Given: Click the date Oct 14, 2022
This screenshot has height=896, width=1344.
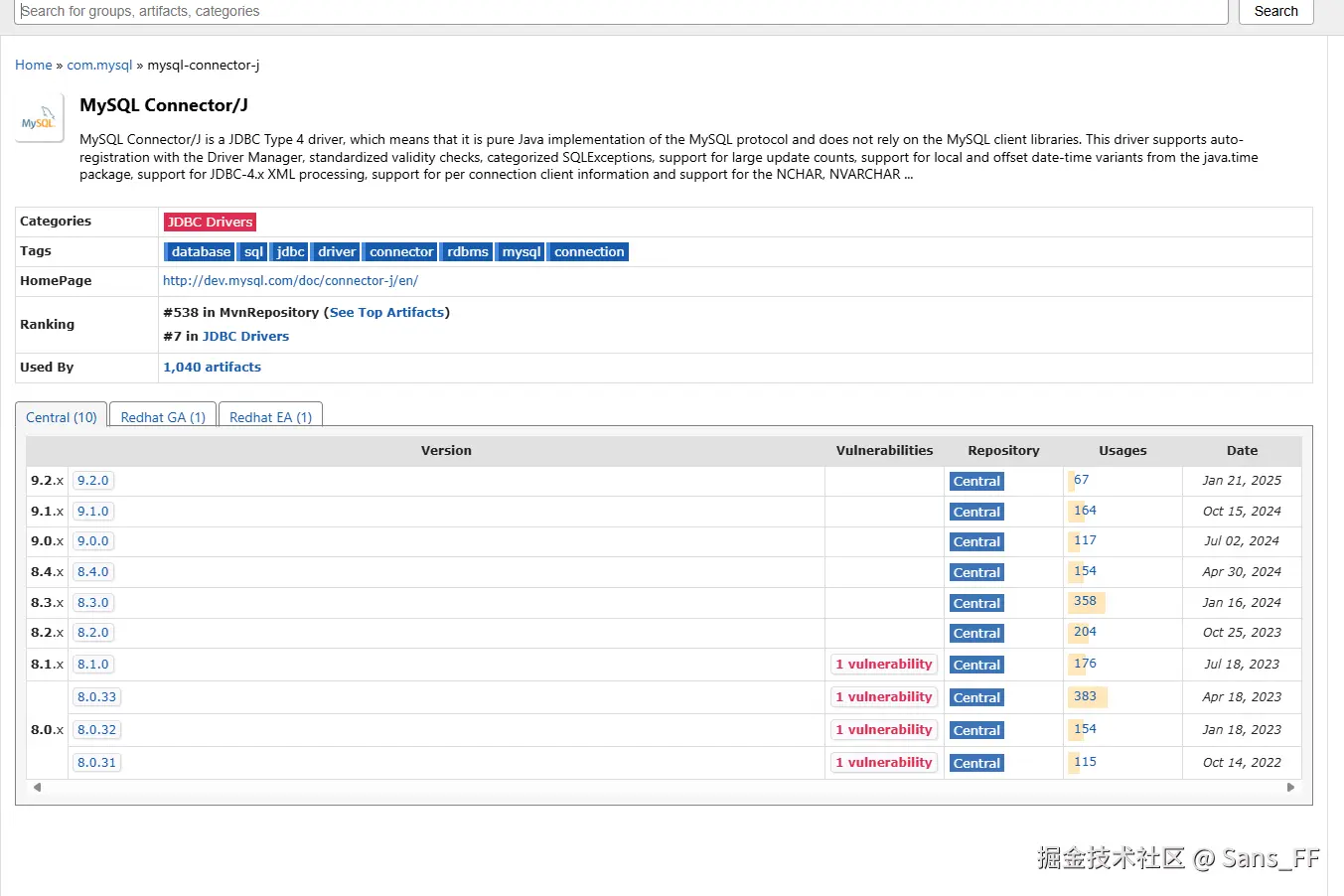Looking at the screenshot, I should coord(1242,763).
